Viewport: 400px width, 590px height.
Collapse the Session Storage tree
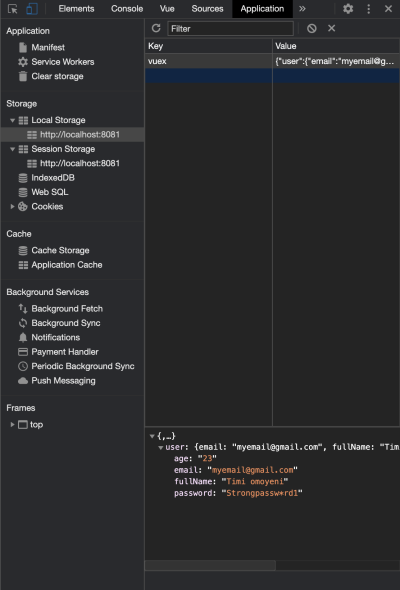[x=12, y=149]
